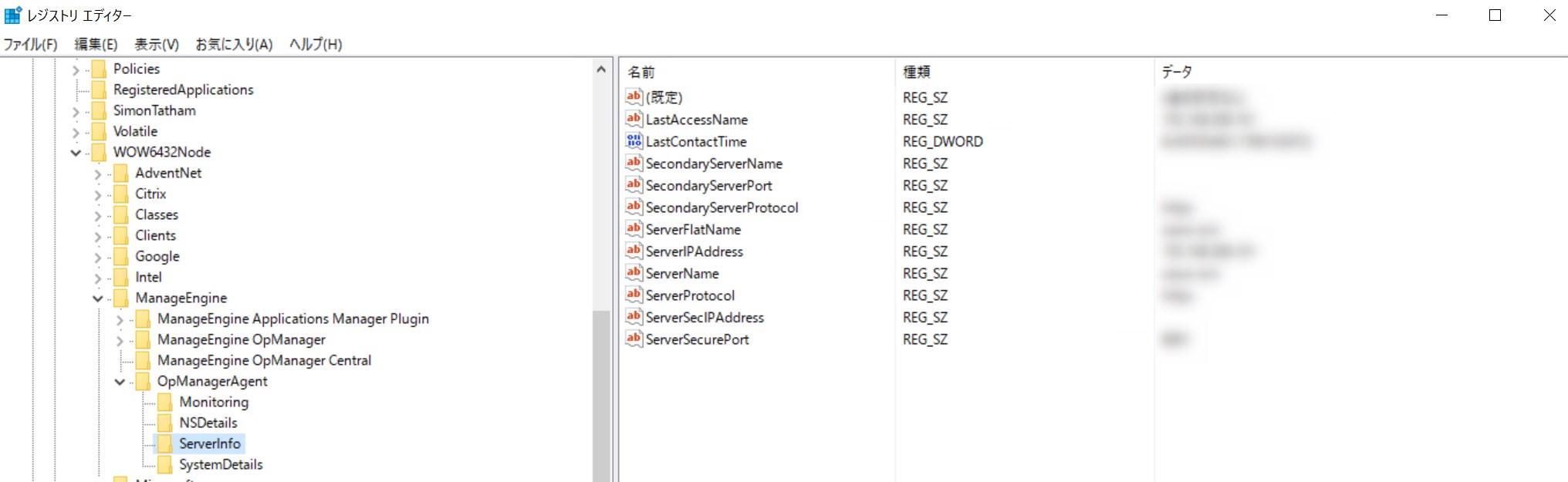The image size is (1568, 482).
Task: Open the ファイル(F) menu
Action: pyautogui.click(x=31, y=44)
